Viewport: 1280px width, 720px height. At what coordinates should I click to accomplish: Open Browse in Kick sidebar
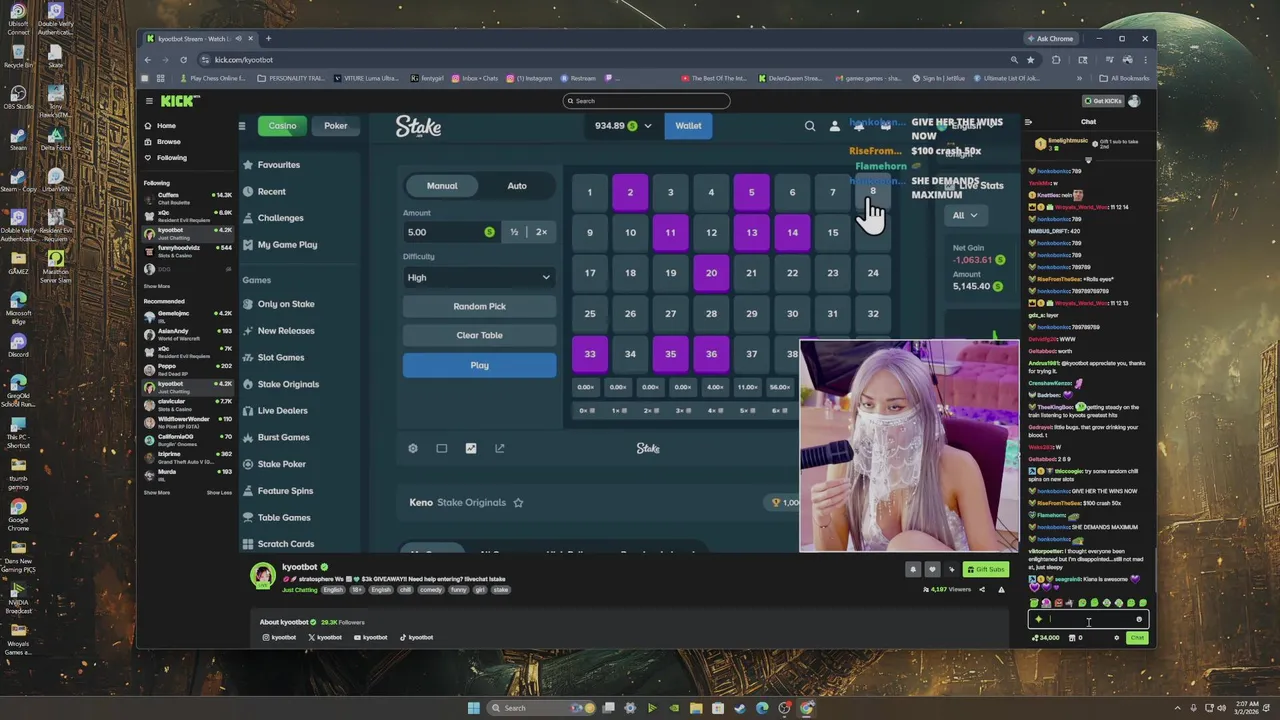pos(169,142)
